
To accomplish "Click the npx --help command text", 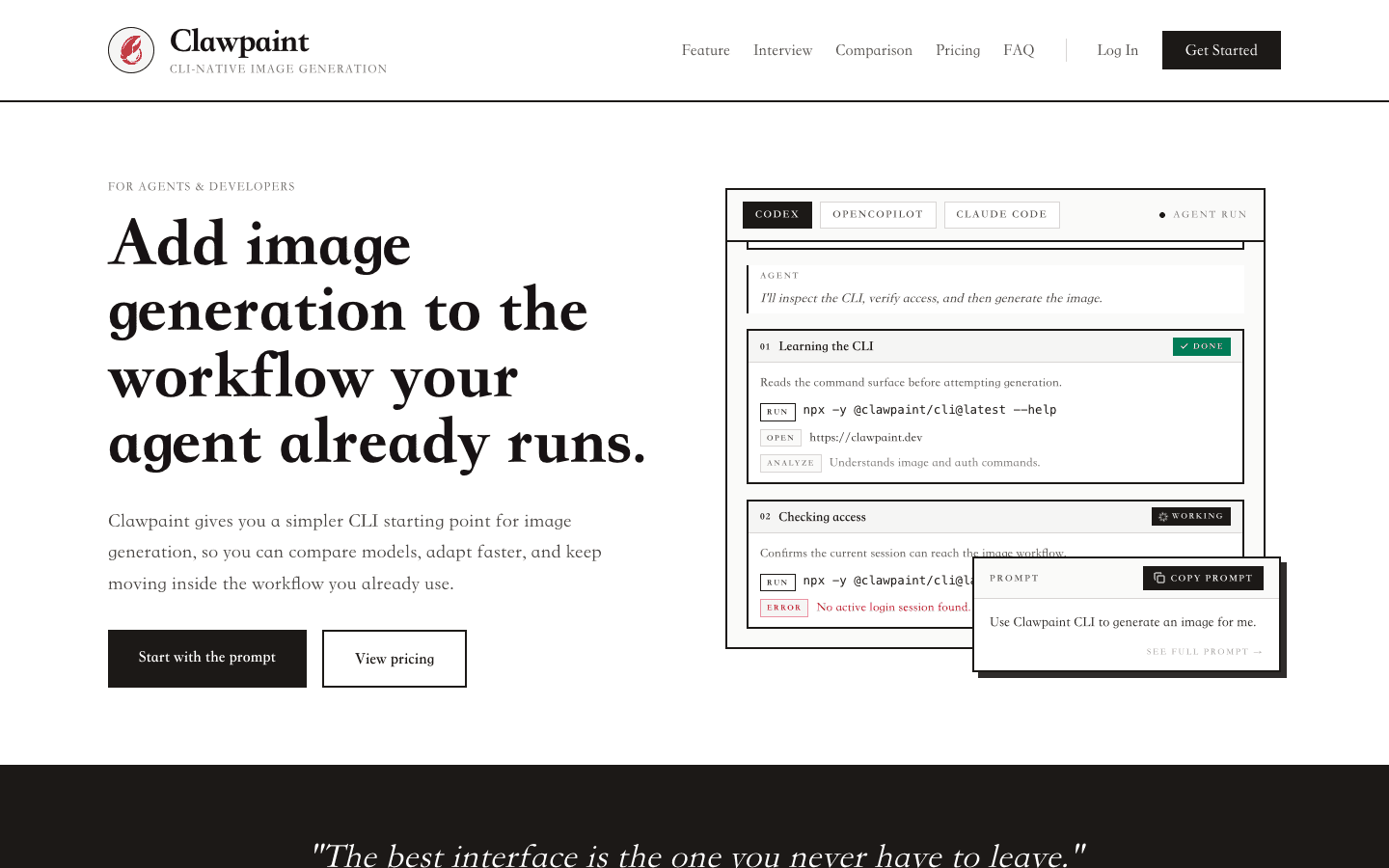I will tap(930, 410).
